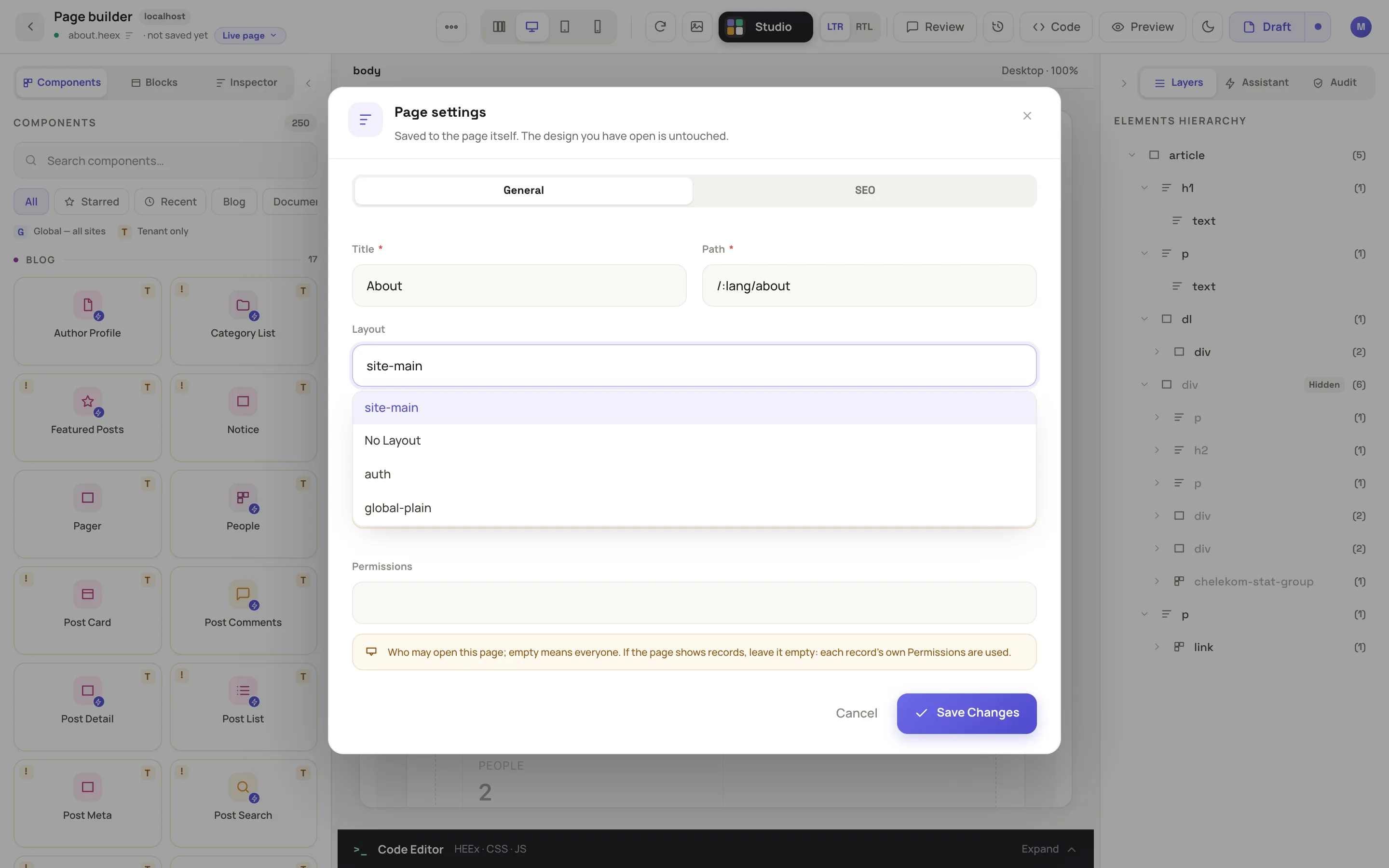
Task: Open the Inspector tab
Action: tap(246, 82)
